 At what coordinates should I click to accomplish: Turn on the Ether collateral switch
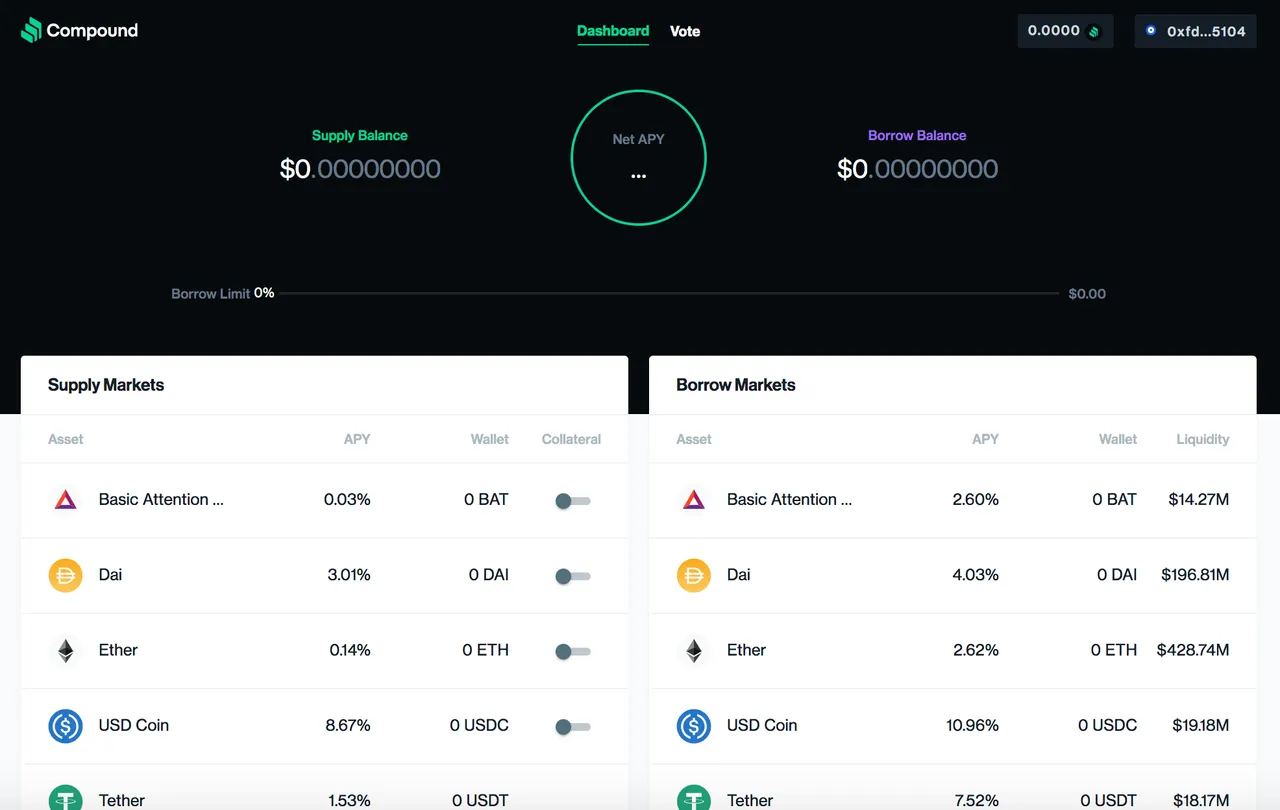click(573, 651)
